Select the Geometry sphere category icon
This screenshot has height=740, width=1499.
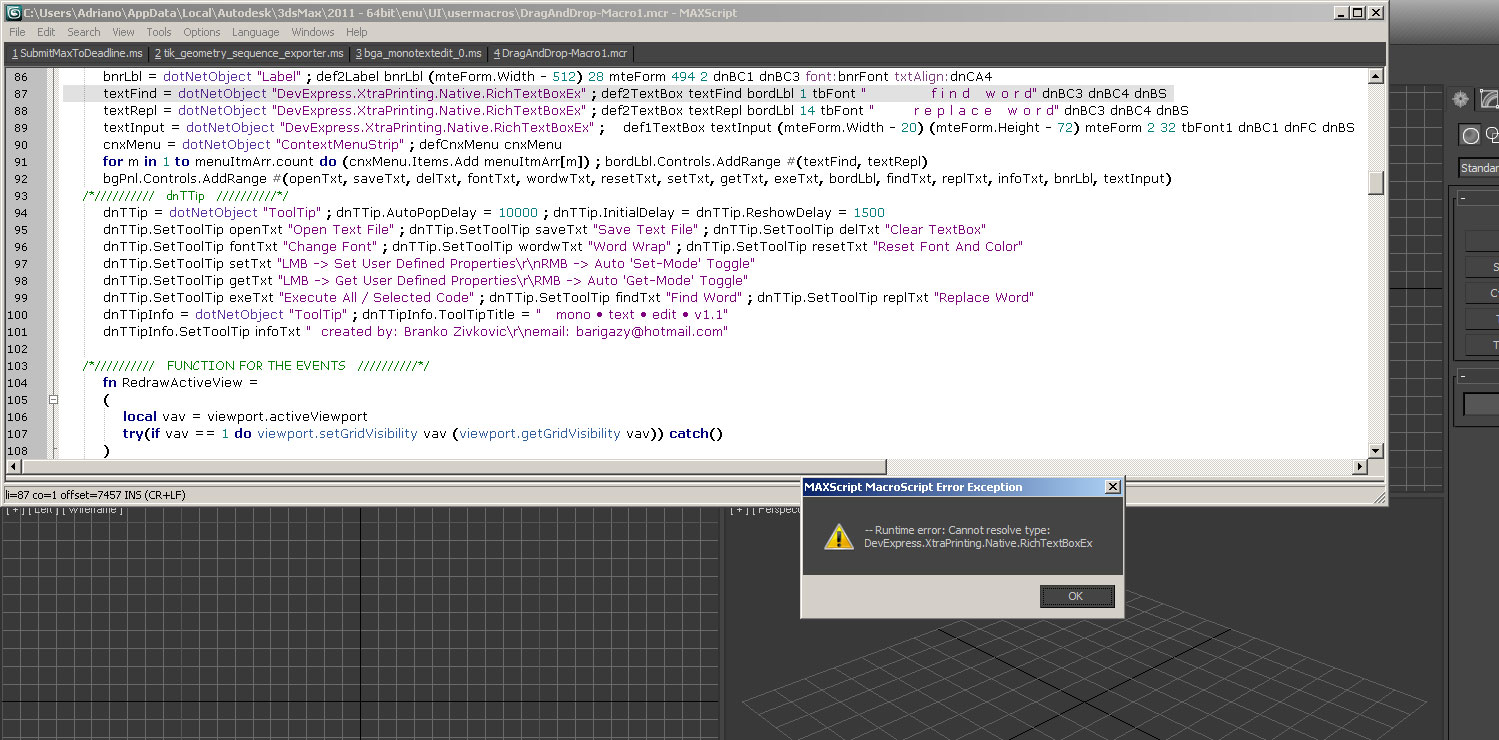point(1470,136)
